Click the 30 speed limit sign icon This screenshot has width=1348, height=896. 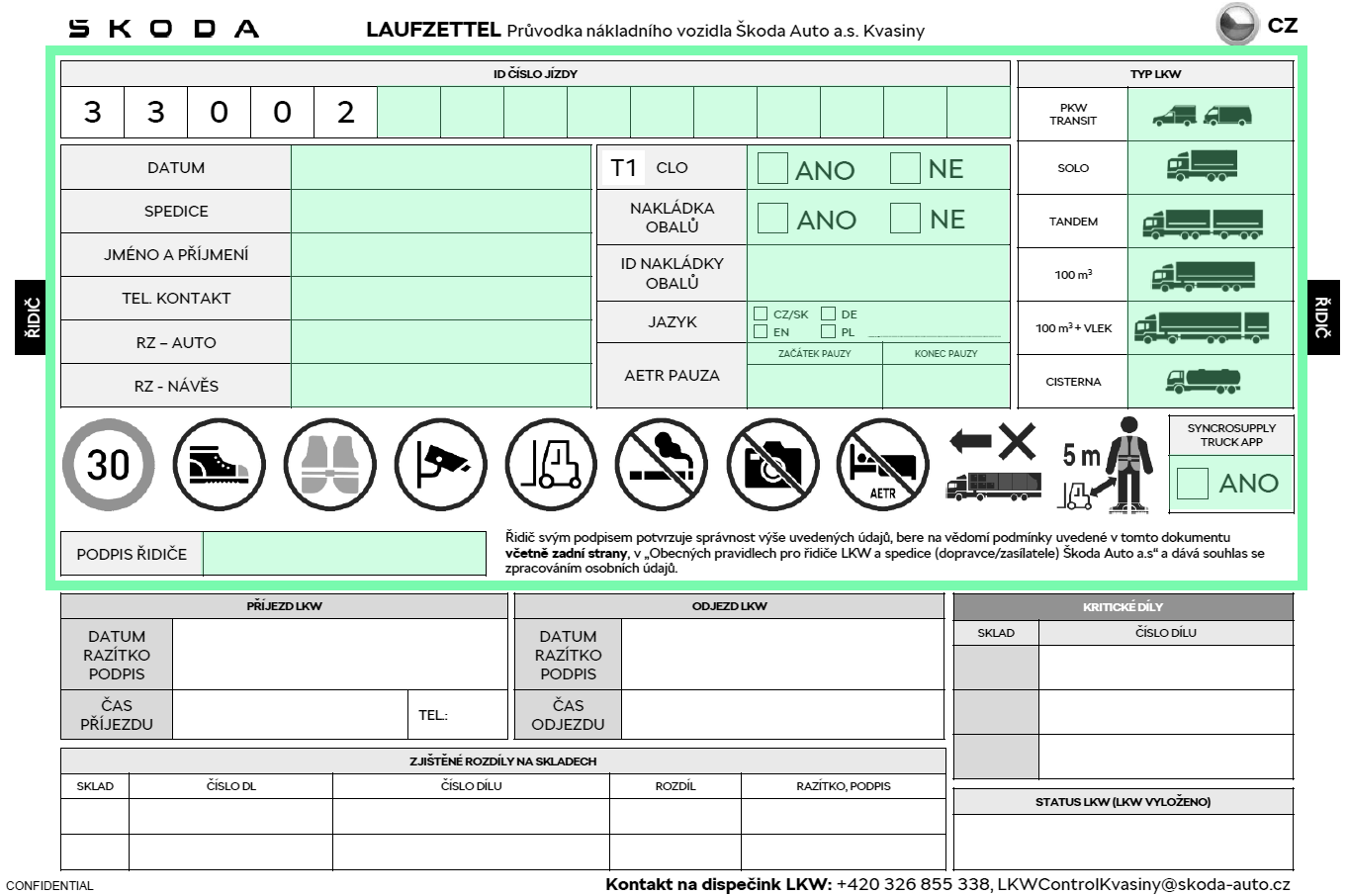[108, 464]
